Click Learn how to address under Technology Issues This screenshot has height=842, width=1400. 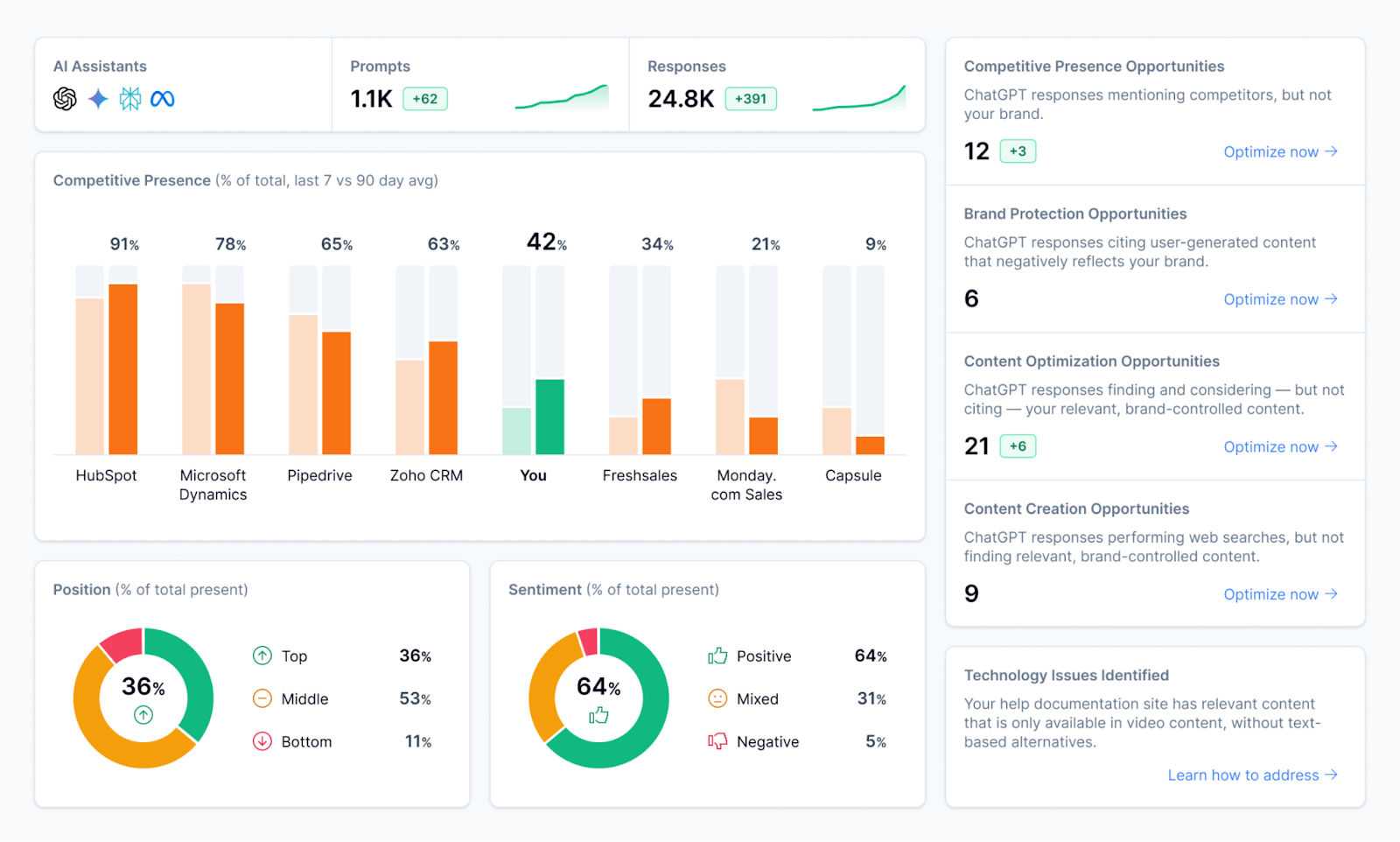1243,775
